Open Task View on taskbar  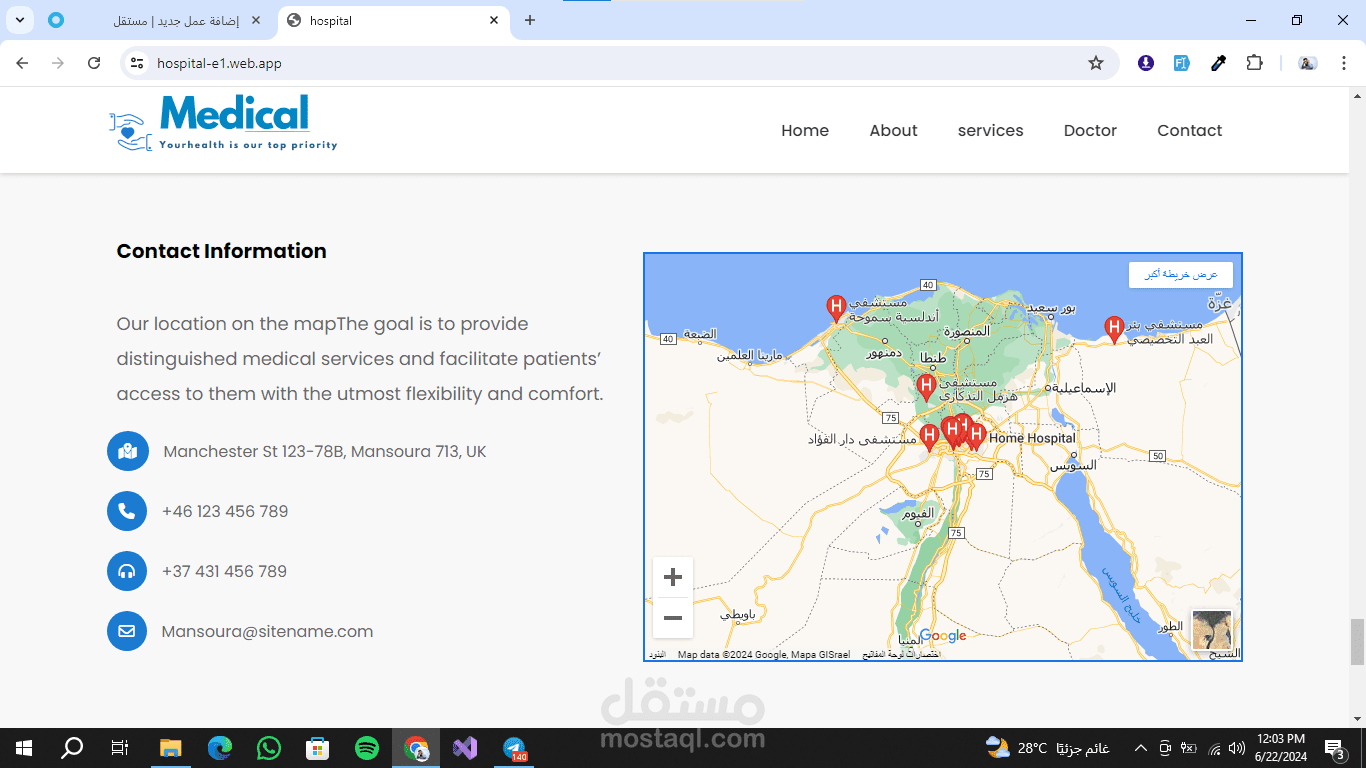click(x=119, y=748)
